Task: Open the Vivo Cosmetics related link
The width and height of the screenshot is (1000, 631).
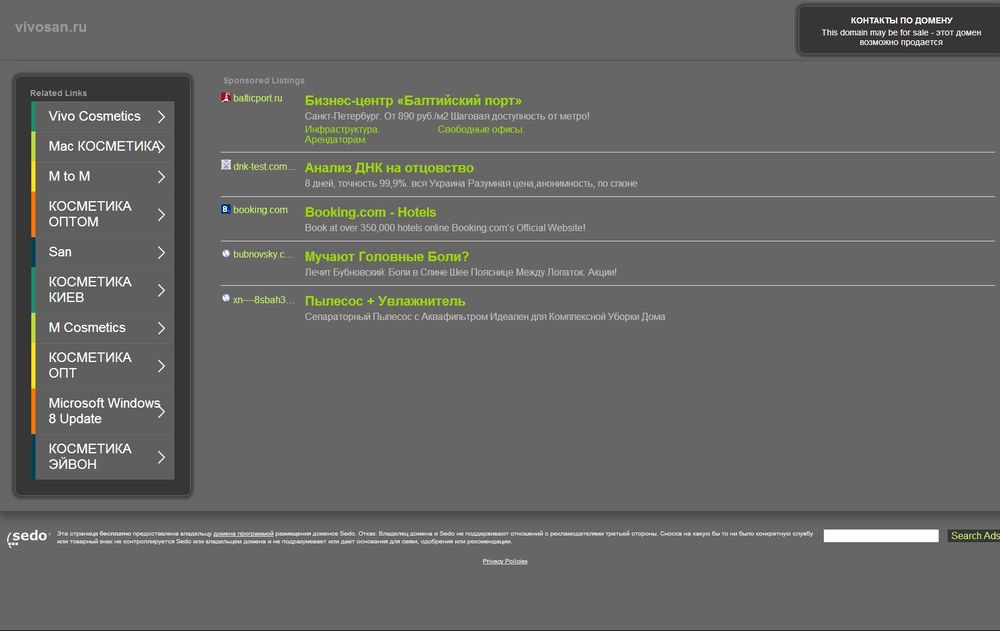Action: pyautogui.click(x=103, y=116)
